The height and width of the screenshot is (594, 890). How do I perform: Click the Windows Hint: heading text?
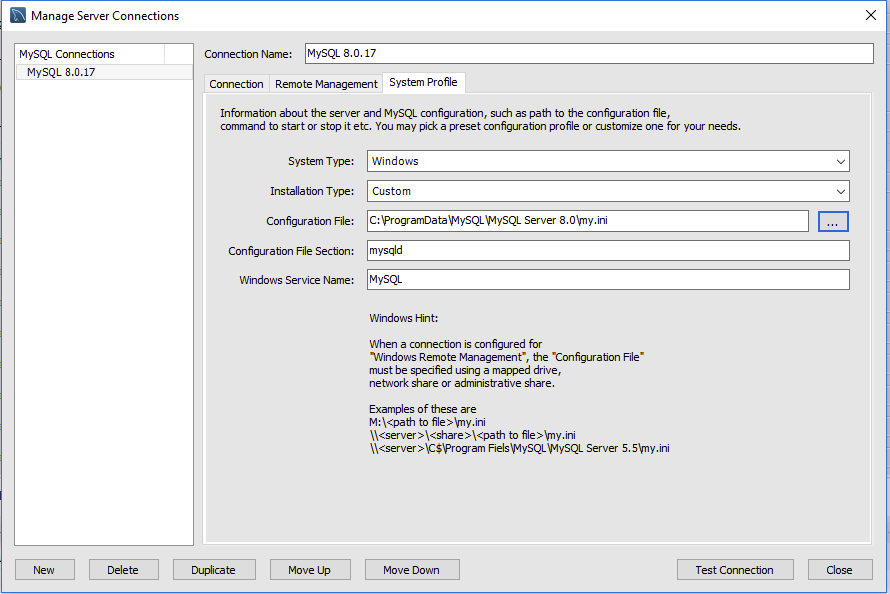tap(404, 318)
